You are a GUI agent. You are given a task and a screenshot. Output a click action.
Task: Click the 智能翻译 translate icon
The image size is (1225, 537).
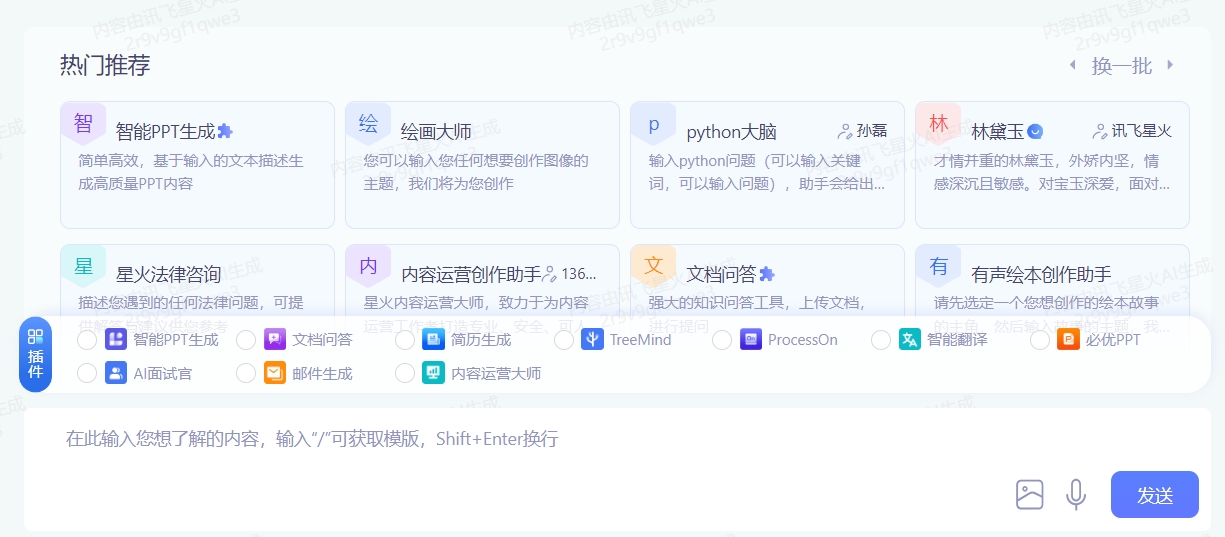point(909,340)
